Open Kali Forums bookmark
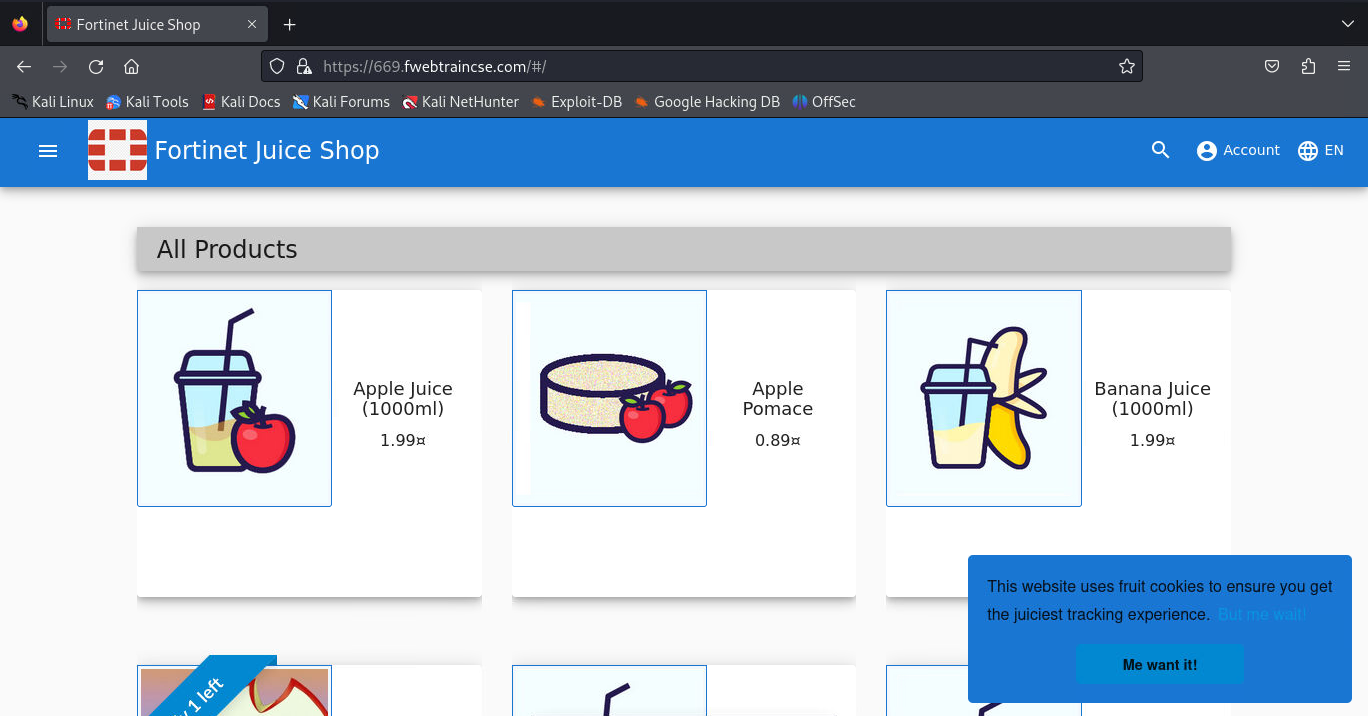The height and width of the screenshot is (716, 1368). point(341,102)
